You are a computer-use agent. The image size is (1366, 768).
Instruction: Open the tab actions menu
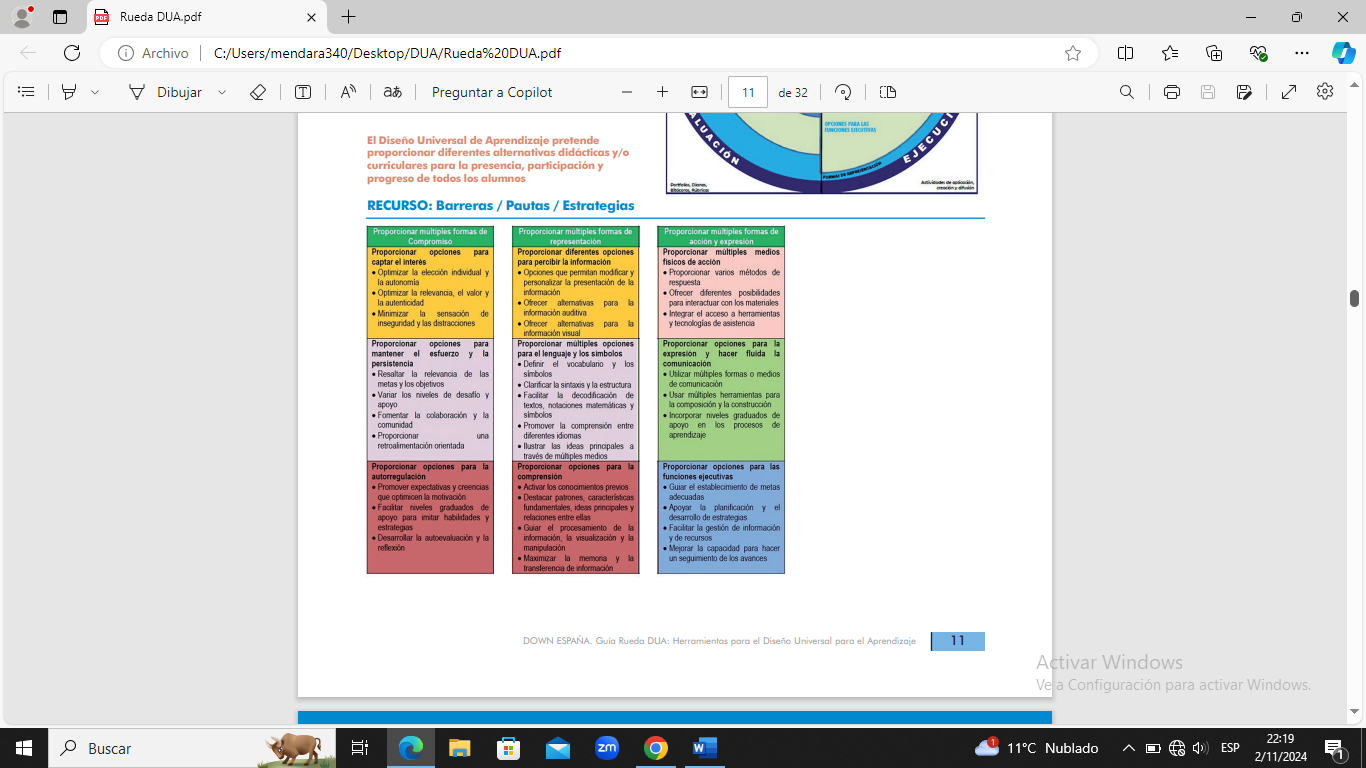pyautogui.click(x=60, y=17)
